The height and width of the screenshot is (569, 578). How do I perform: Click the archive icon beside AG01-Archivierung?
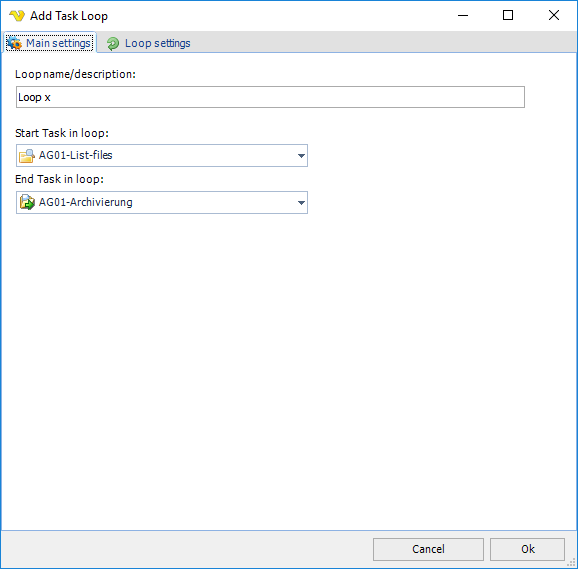tap(27, 202)
